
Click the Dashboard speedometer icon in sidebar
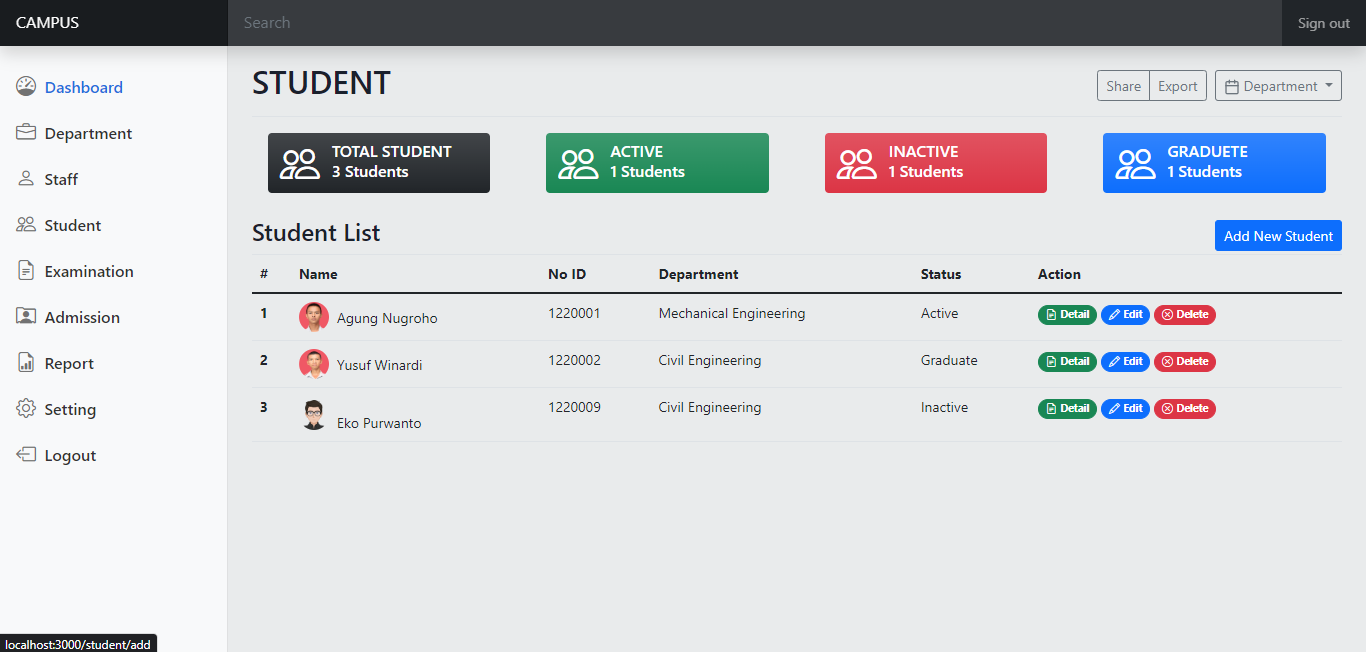pyautogui.click(x=26, y=87)
